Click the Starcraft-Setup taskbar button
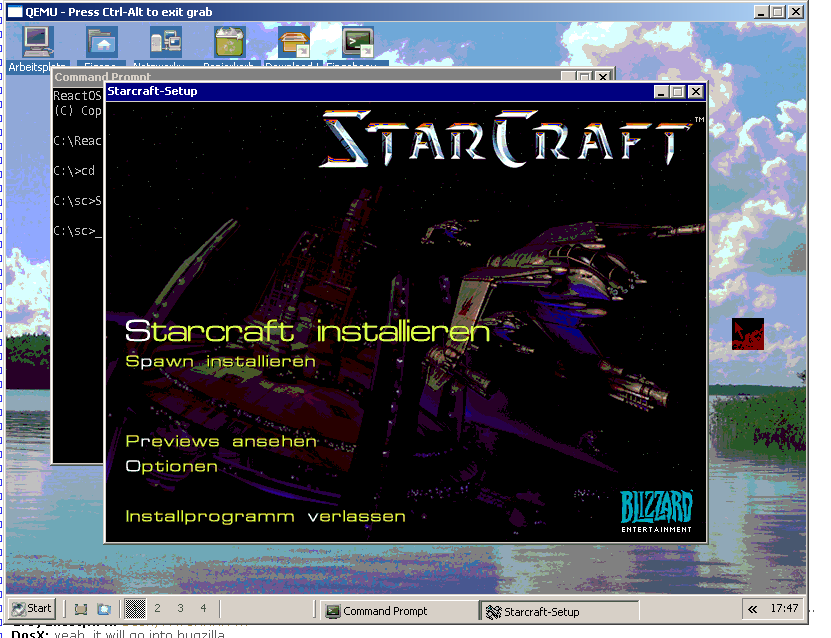The width and height of the screenshot is (831, 638). (559, 612)
